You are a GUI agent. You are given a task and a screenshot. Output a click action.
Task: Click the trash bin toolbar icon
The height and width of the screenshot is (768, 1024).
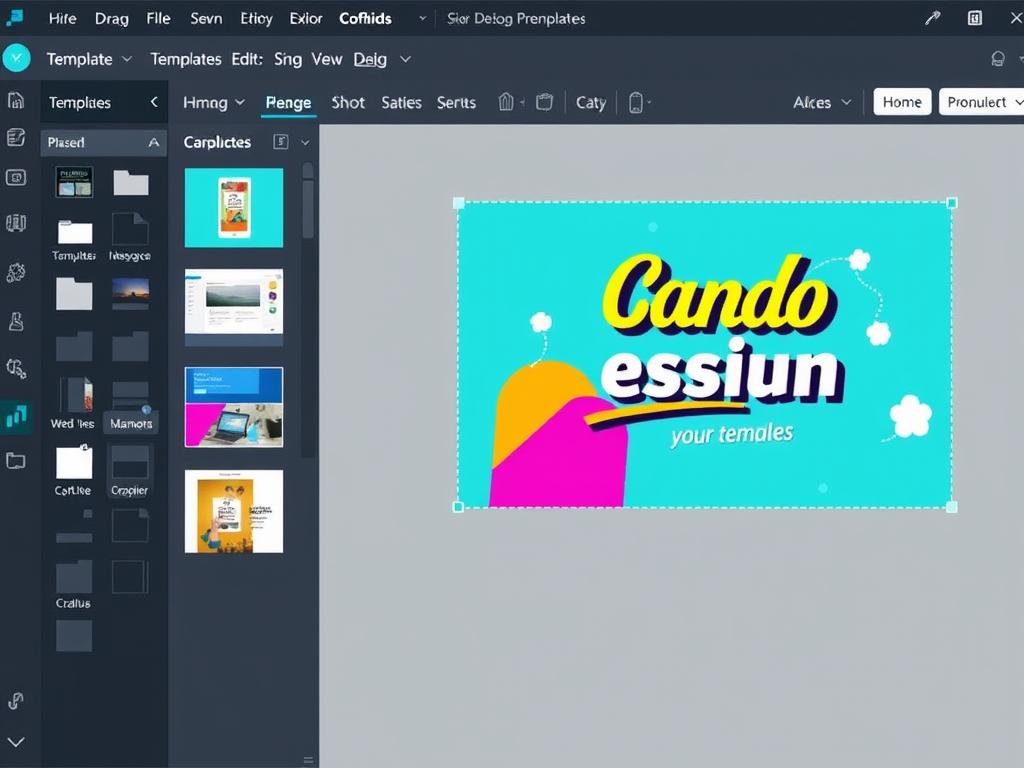tap(506, 102)
